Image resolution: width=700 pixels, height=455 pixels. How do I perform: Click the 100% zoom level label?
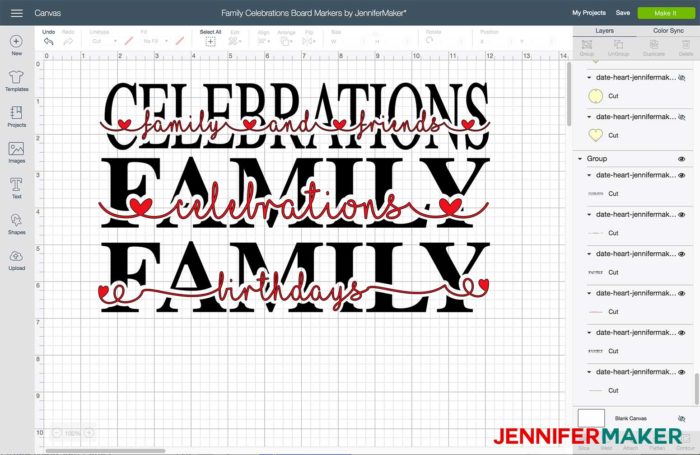pos(73,433)
